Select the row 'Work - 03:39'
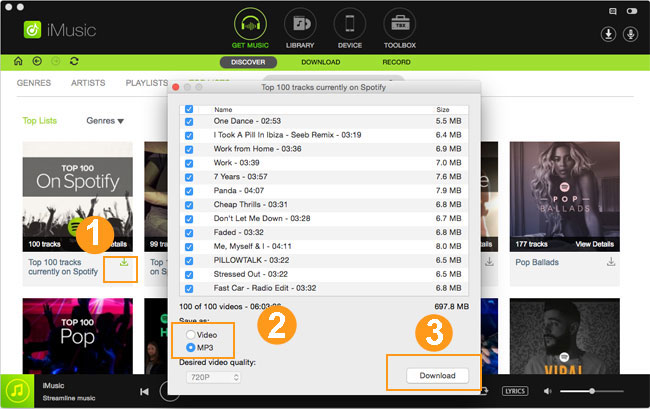This screenshot has width=650, height=409. tap(324, 162)
